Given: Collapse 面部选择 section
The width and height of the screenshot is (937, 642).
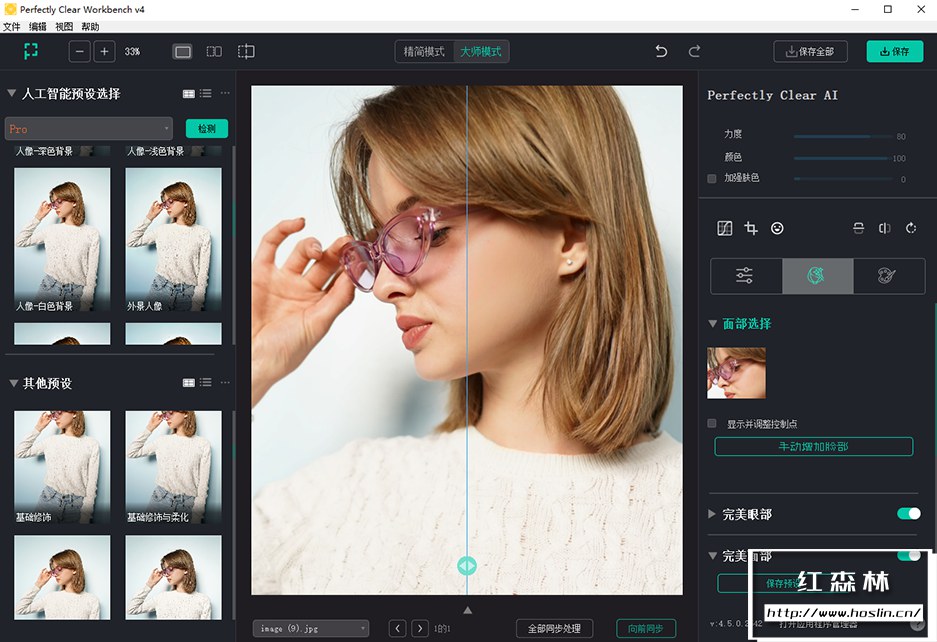Looking at the screenshot, I should [x=712, y=323].
